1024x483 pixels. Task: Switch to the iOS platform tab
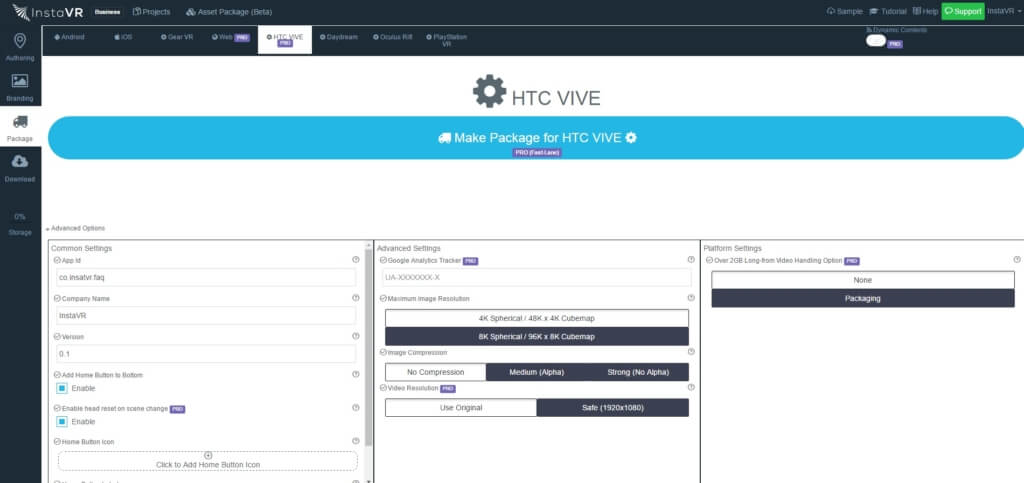coord(123,37)
